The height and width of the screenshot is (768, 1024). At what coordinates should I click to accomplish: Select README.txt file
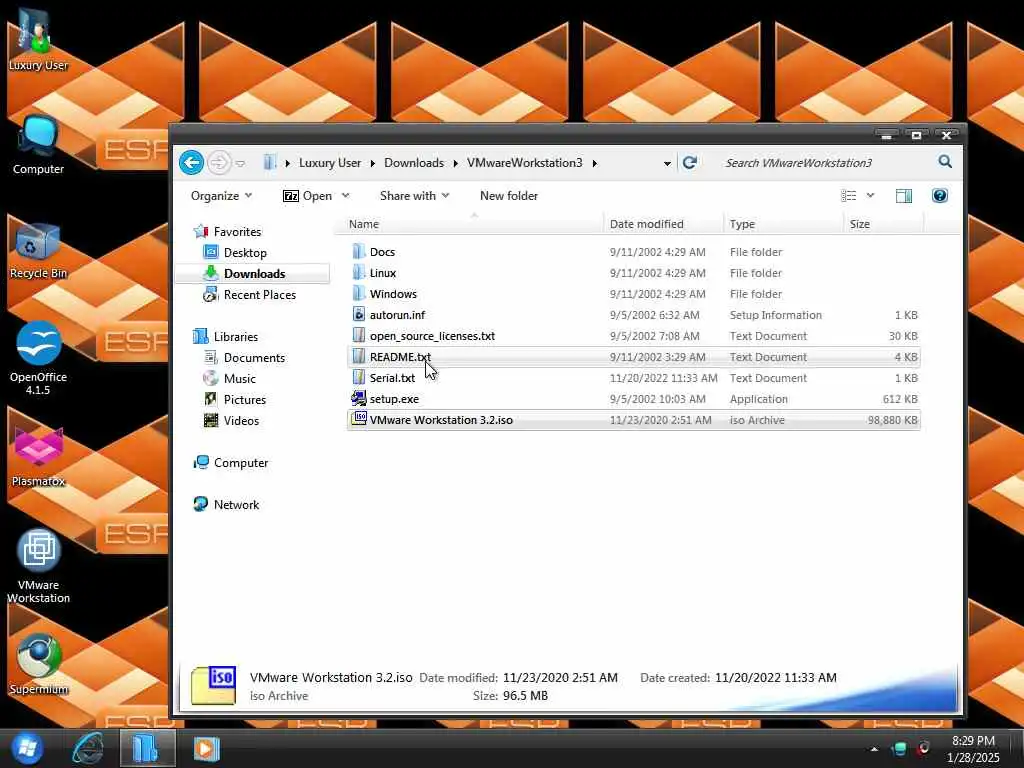click(x=633, y=357)
